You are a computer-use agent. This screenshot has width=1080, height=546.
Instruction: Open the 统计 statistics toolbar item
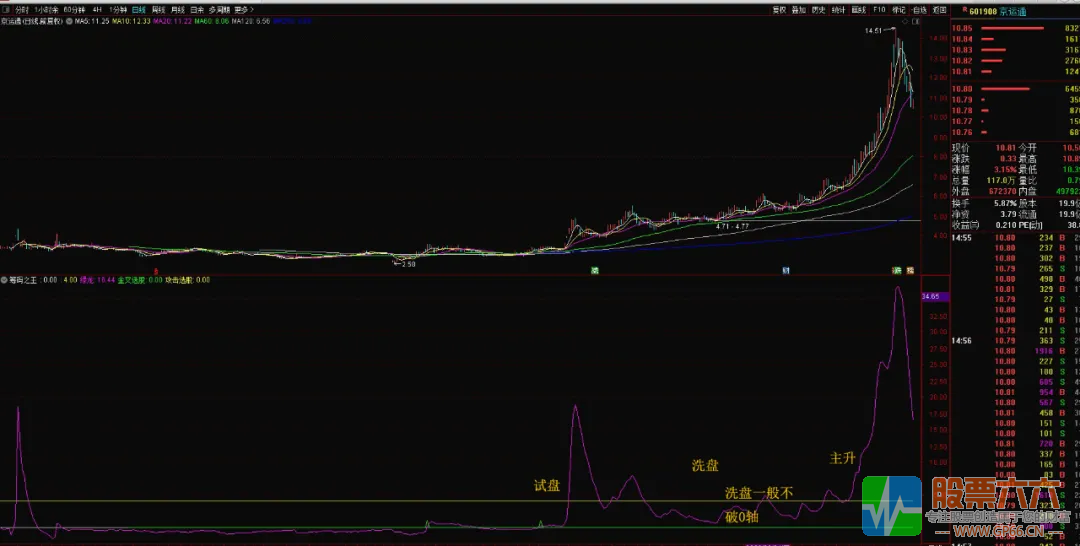pos(838,9)
